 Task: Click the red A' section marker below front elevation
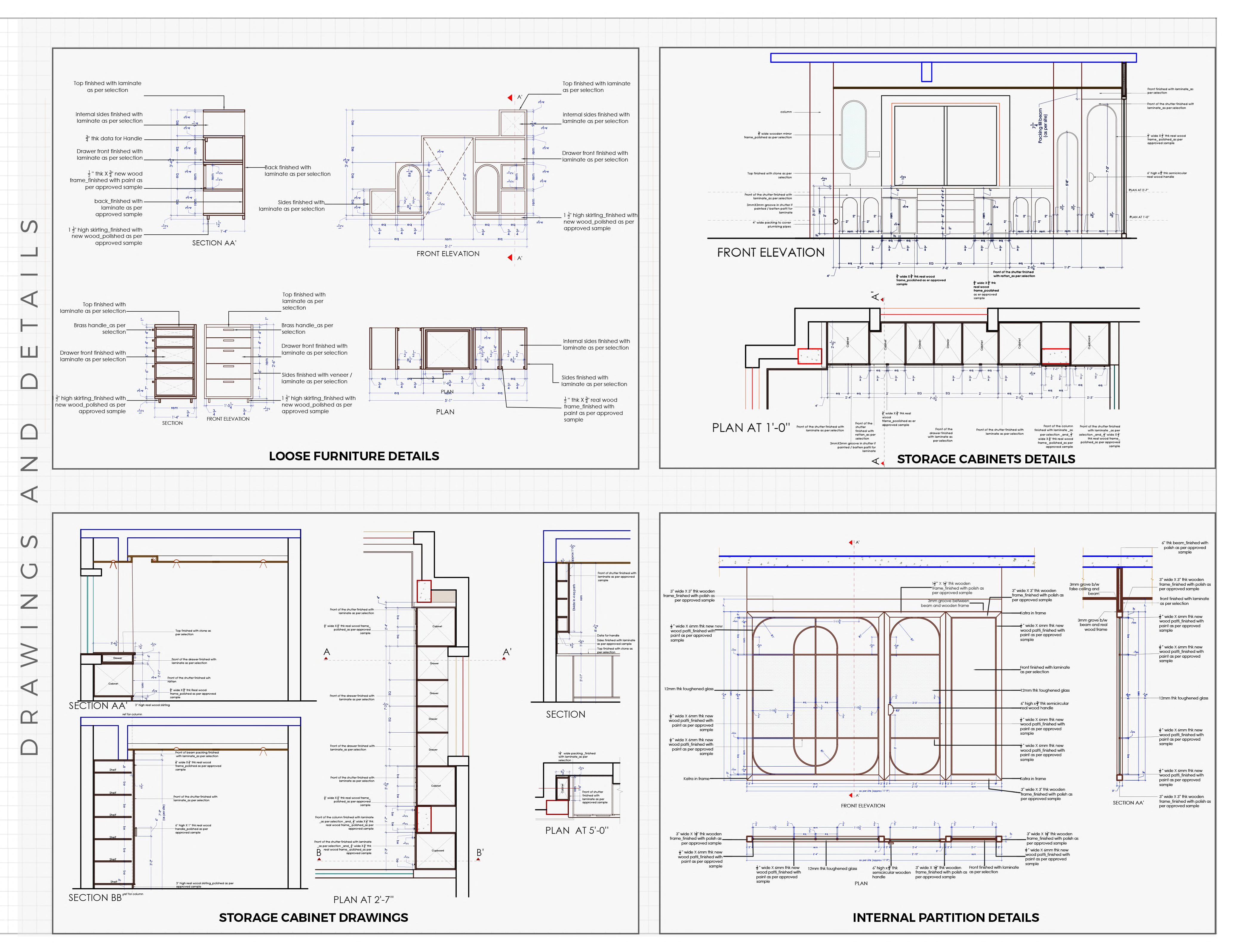[510, 258]
